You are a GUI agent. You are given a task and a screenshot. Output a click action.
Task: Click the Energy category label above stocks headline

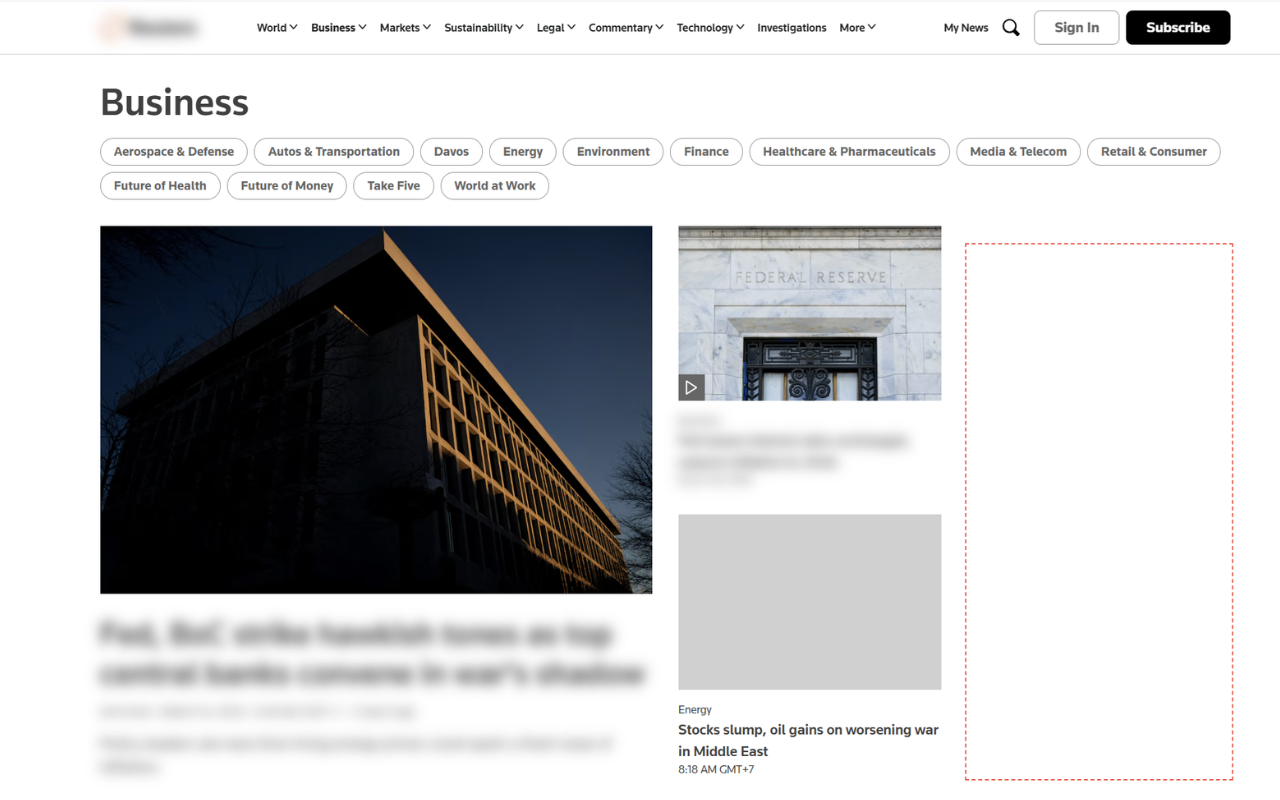[x=695, y=710]
